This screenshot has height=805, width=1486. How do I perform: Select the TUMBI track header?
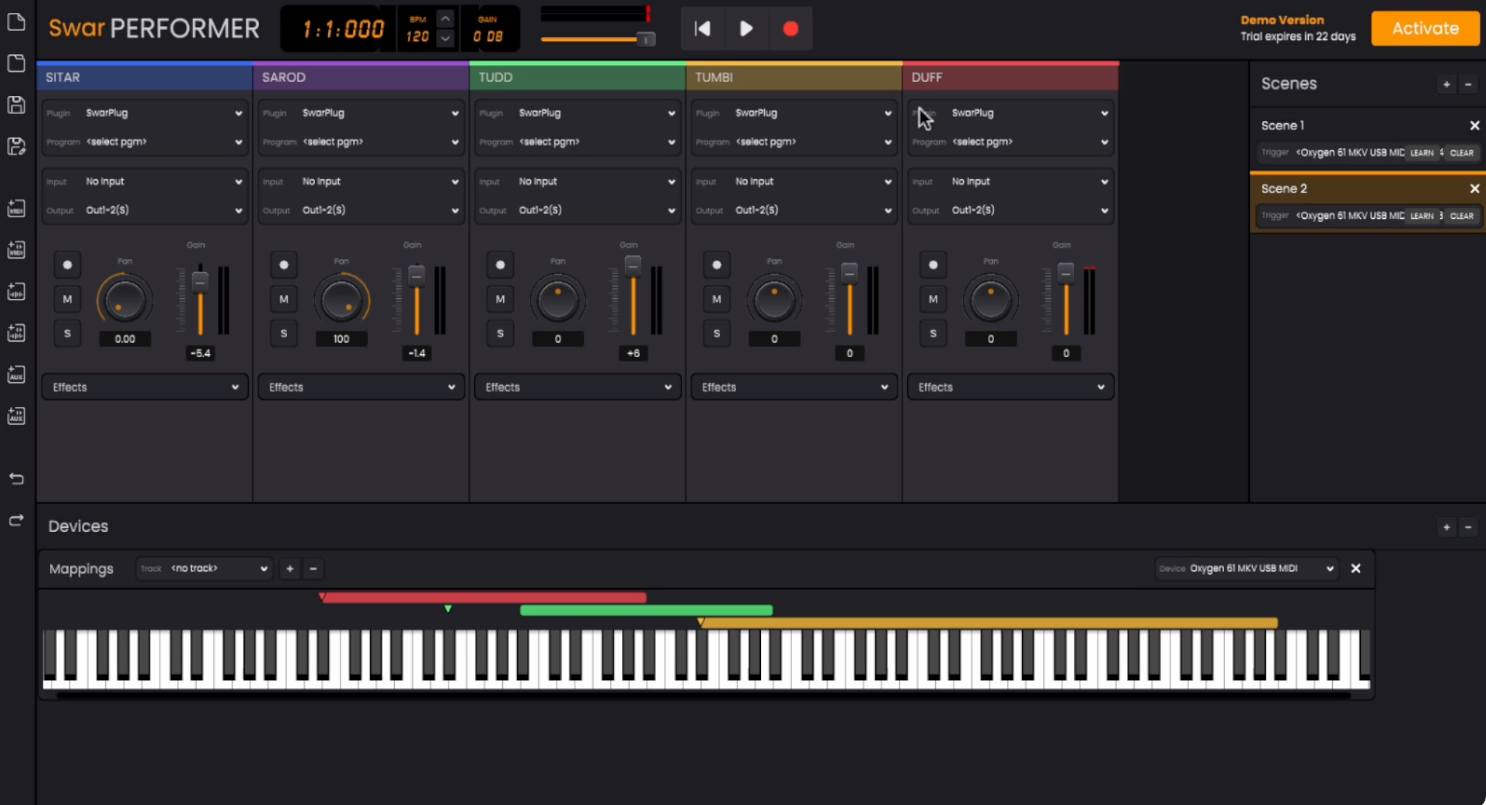click(794, 77)
